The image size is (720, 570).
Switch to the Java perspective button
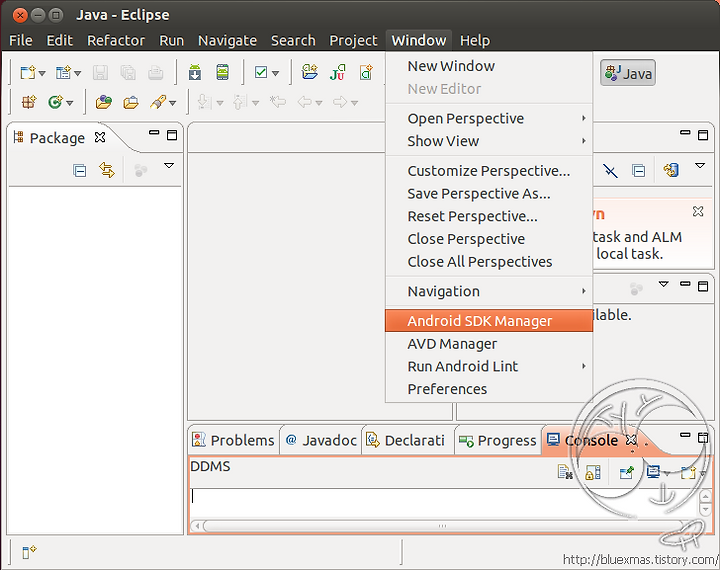pos(628,73)
